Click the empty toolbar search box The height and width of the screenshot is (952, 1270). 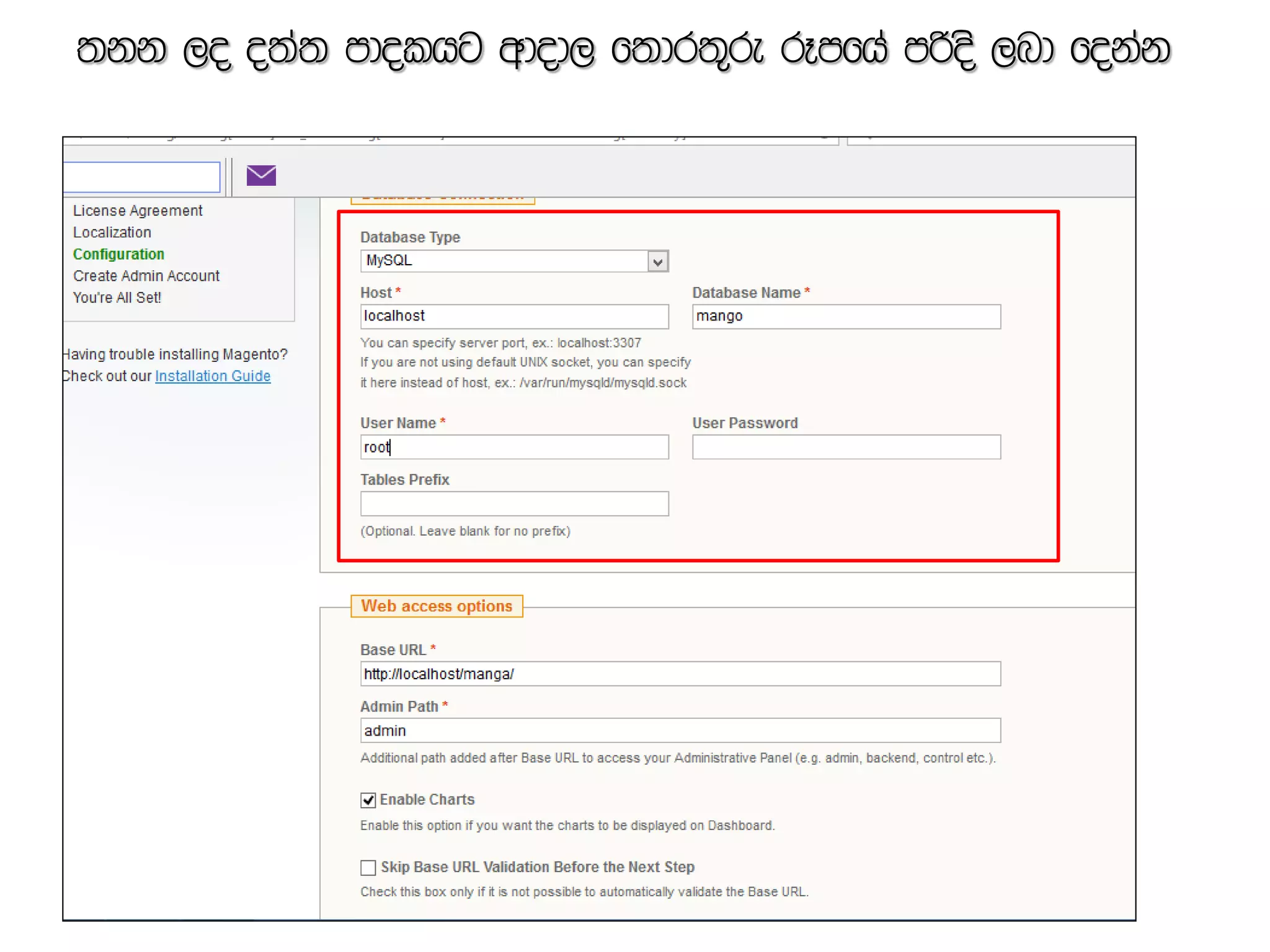pyautogui.click(x=141, y=177)
